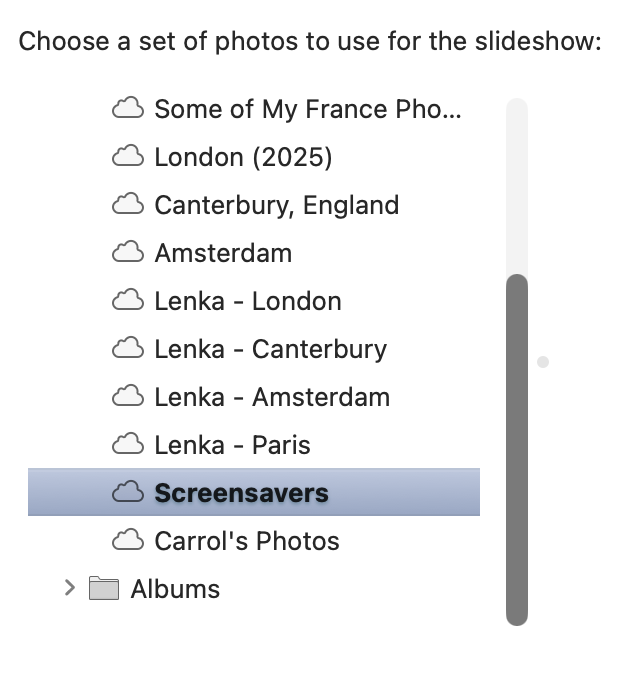Viewport: 634px width, 674px height.
Task: Click cloud icon beside Some of My France Photos
Action: point(128,108)
